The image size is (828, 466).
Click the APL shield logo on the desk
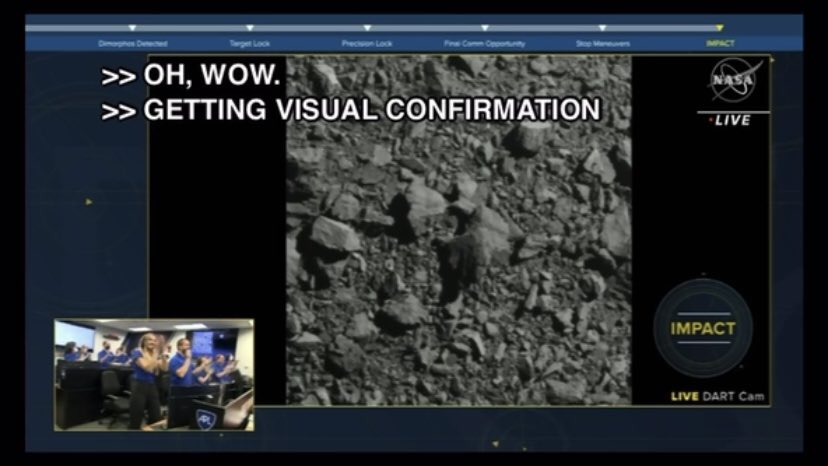click(208, 418)
